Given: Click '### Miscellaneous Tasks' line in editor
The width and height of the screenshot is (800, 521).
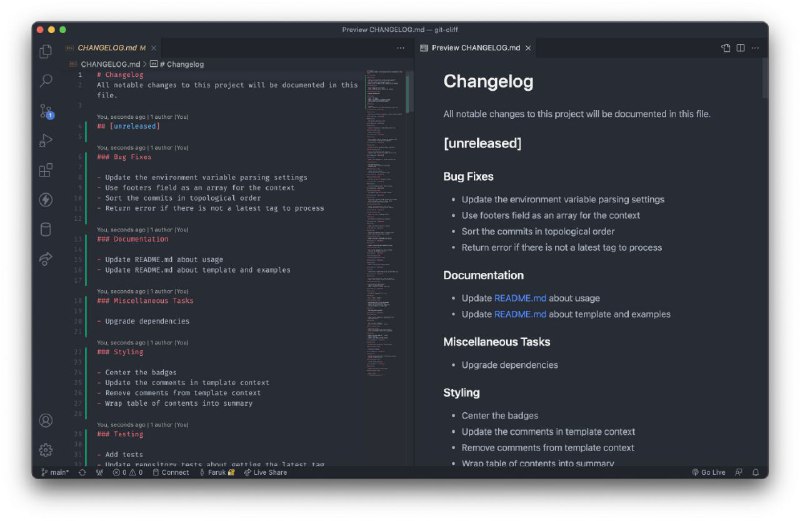Looking at the screenshot, I should pyautogui.click(x=145, y=301).
